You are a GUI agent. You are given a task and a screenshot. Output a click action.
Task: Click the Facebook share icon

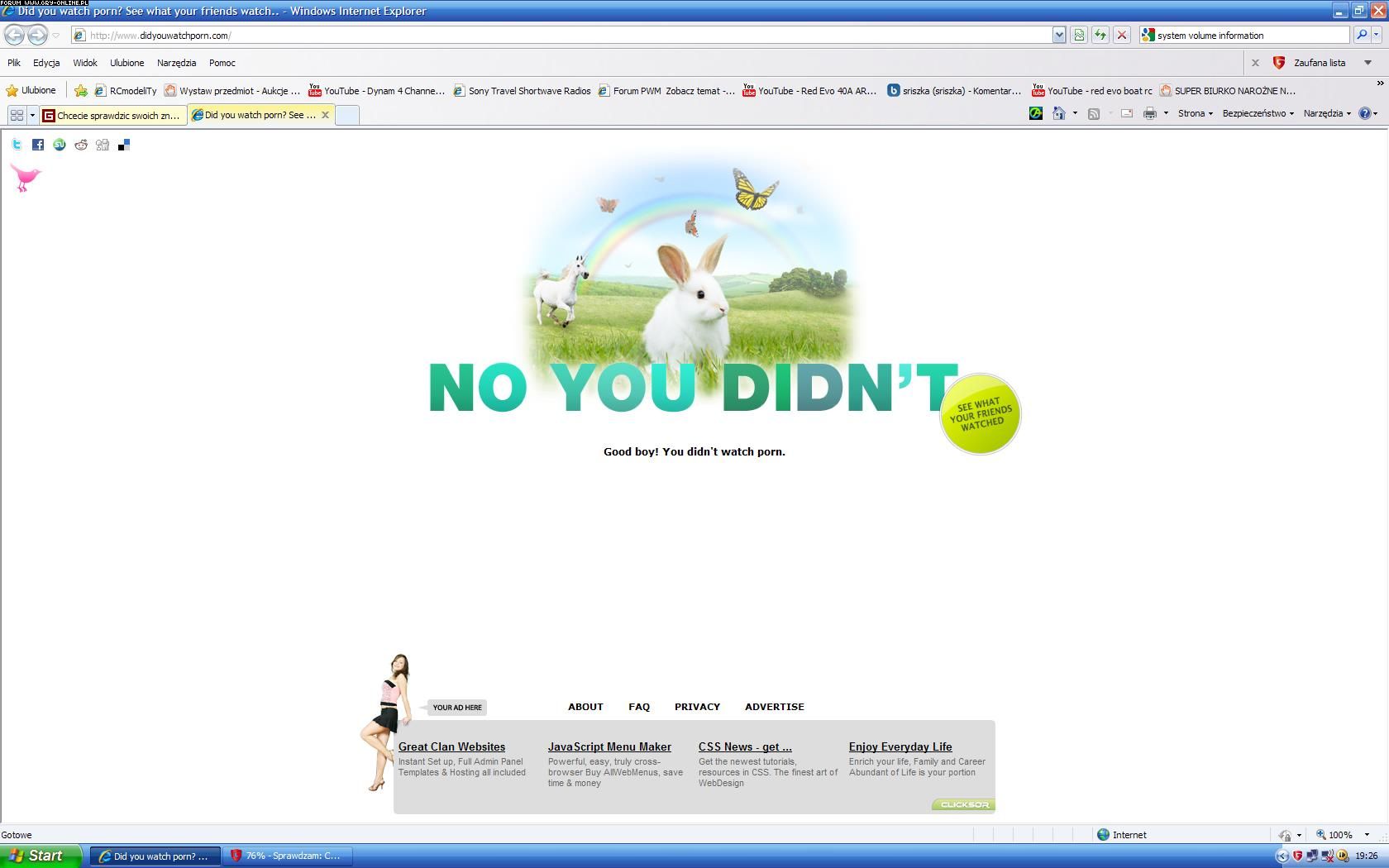38,145
